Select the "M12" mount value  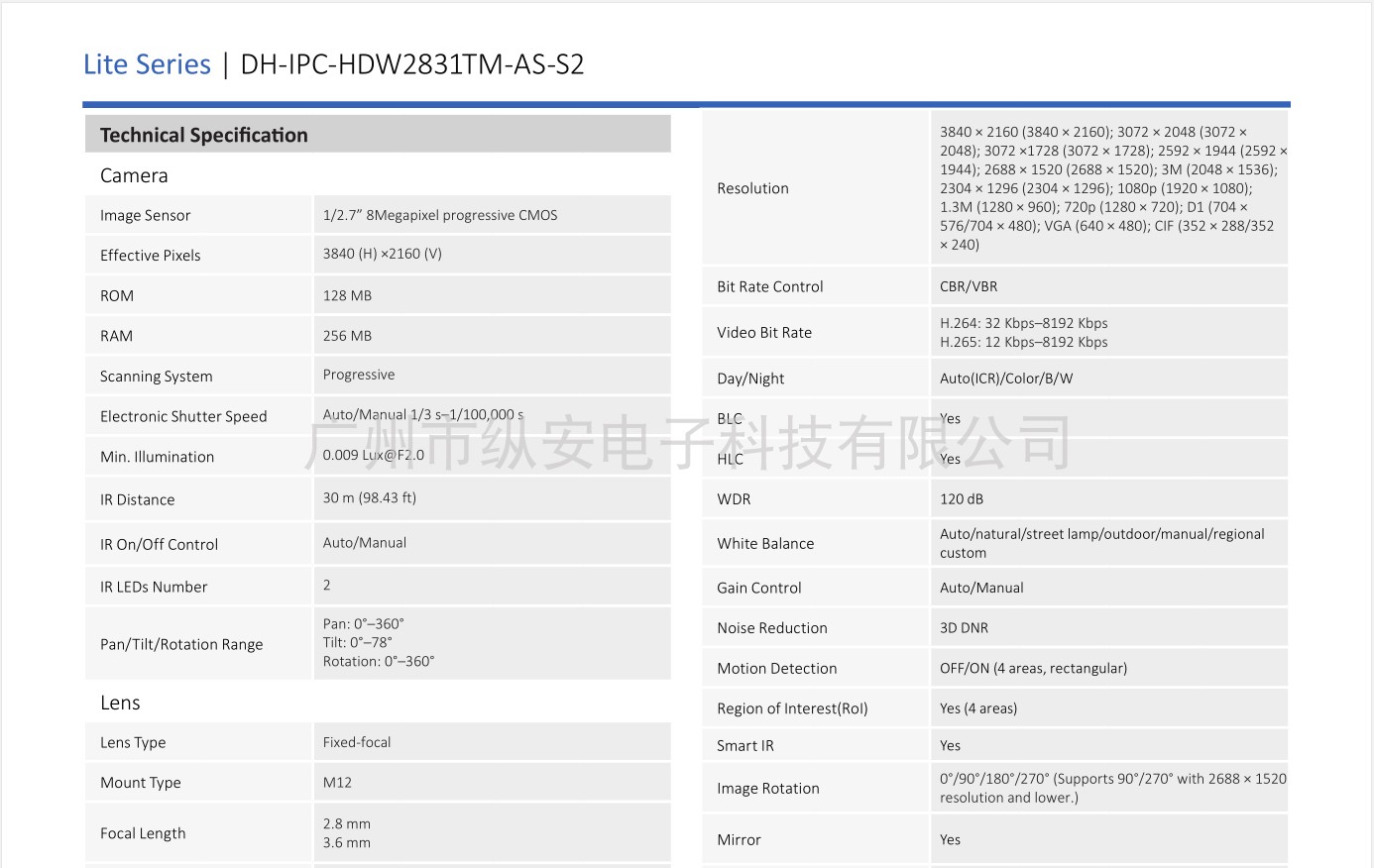coord(337,783)
